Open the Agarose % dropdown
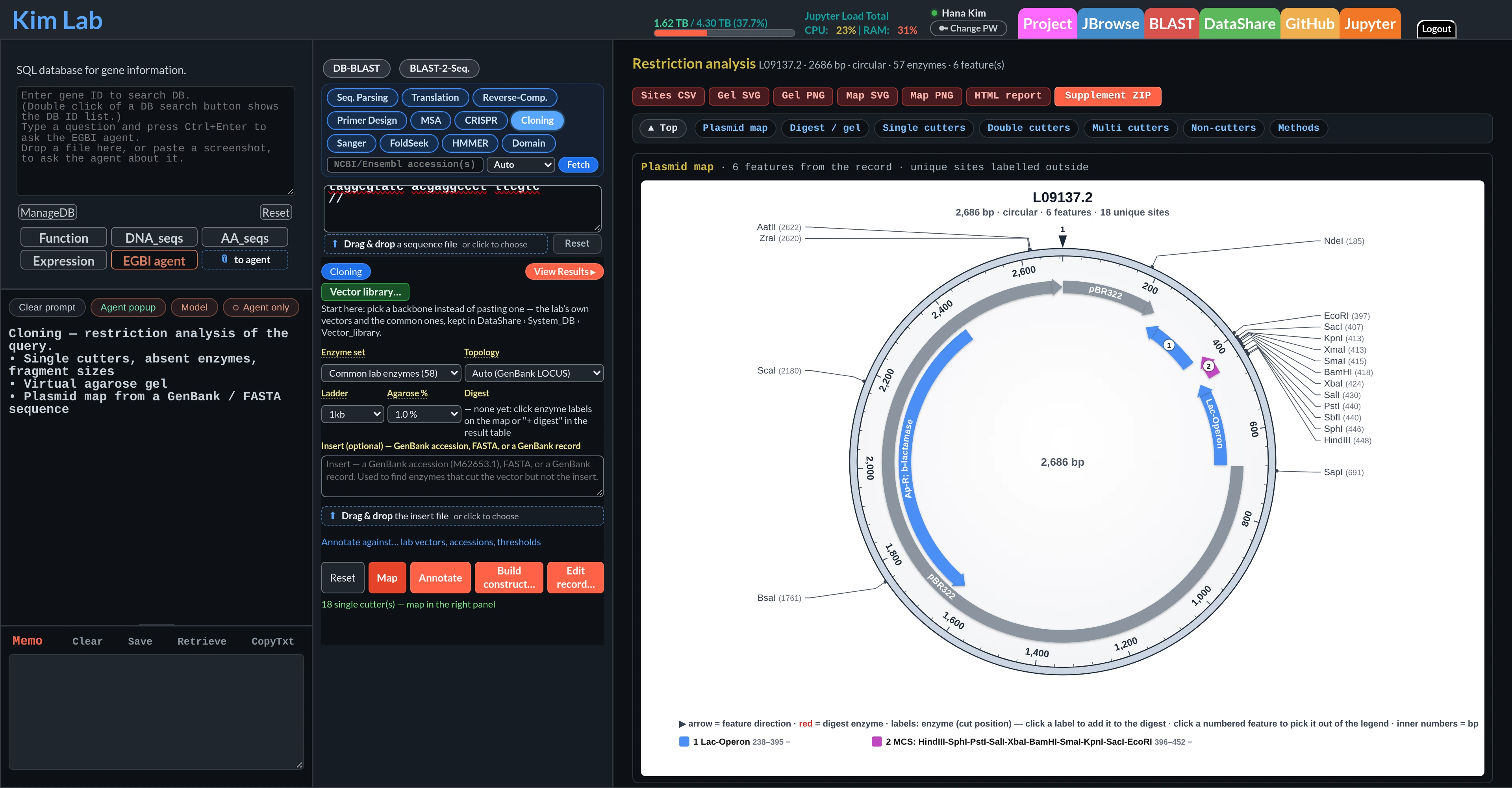Image resolution: width=1512 pixels, height=788 pixels. 424,414
